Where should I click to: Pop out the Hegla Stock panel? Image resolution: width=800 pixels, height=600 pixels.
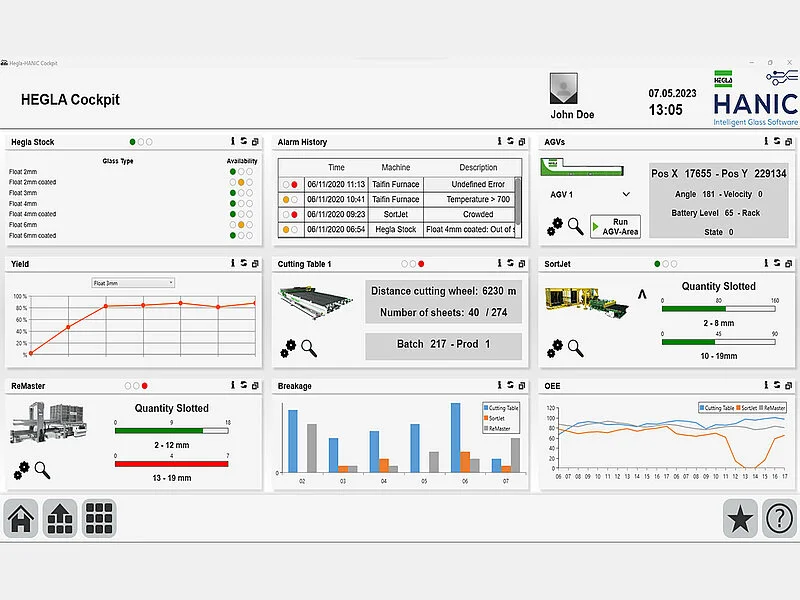255,141
